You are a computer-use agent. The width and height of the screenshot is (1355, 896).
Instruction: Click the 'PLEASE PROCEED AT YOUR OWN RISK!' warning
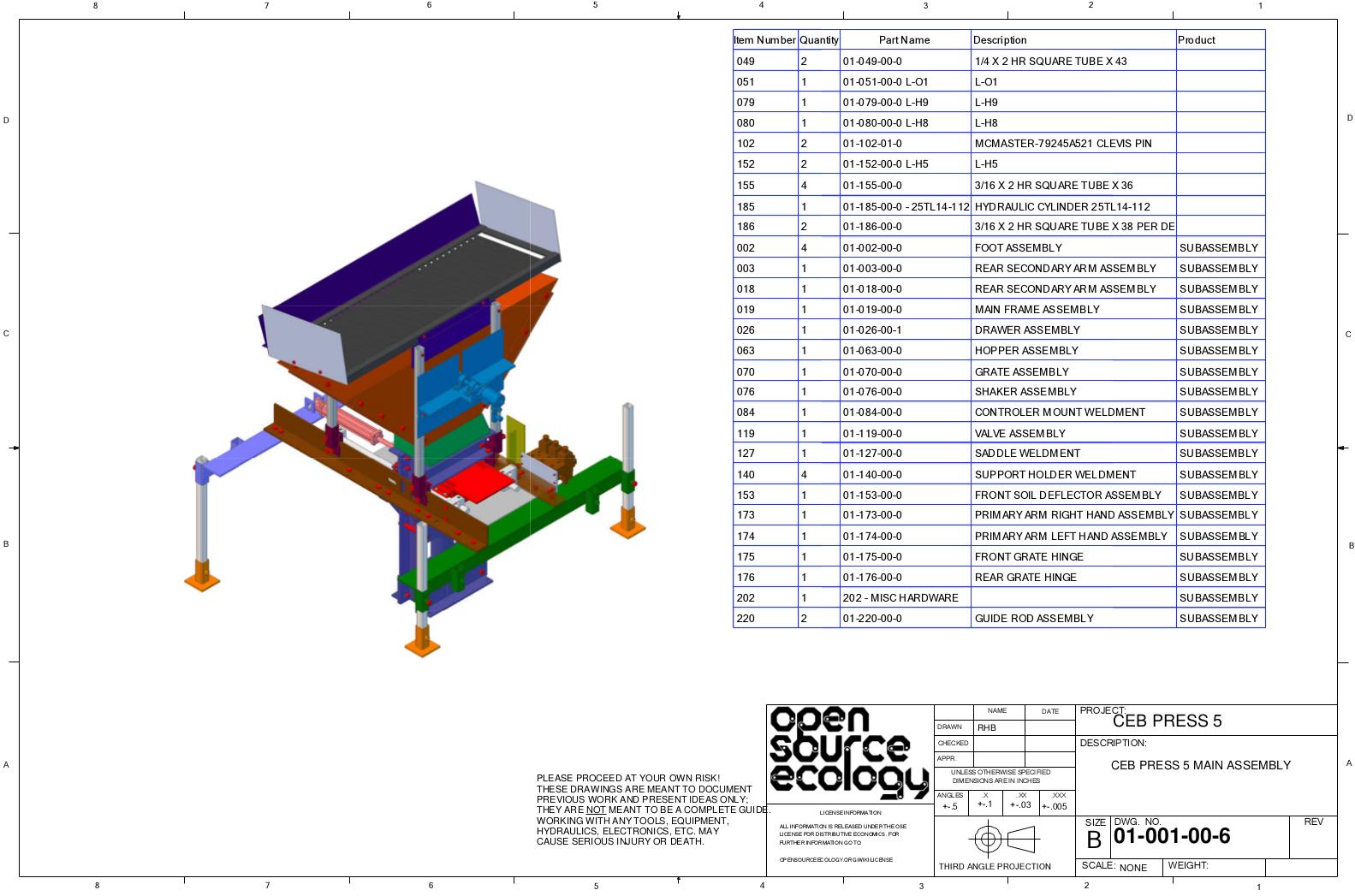[628, 779]
